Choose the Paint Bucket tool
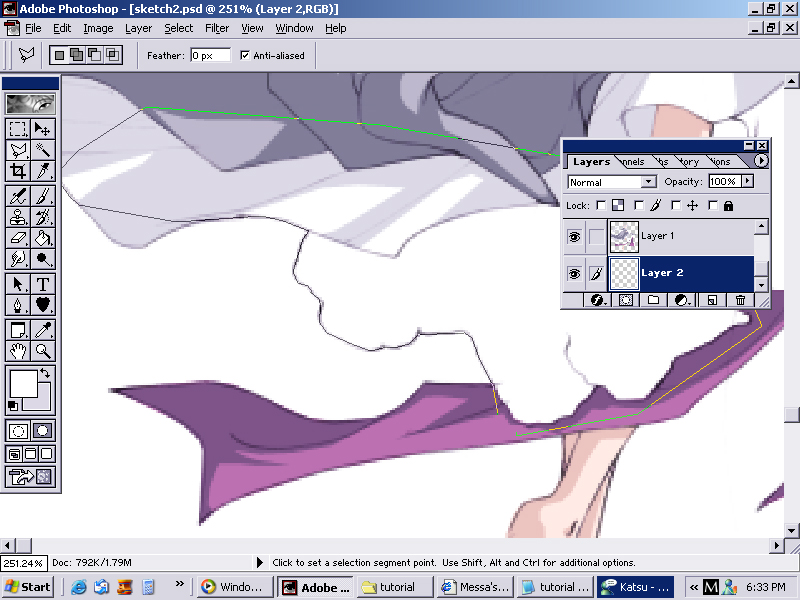The height and width of the screenshot is (600, 800). coord(43,238)
